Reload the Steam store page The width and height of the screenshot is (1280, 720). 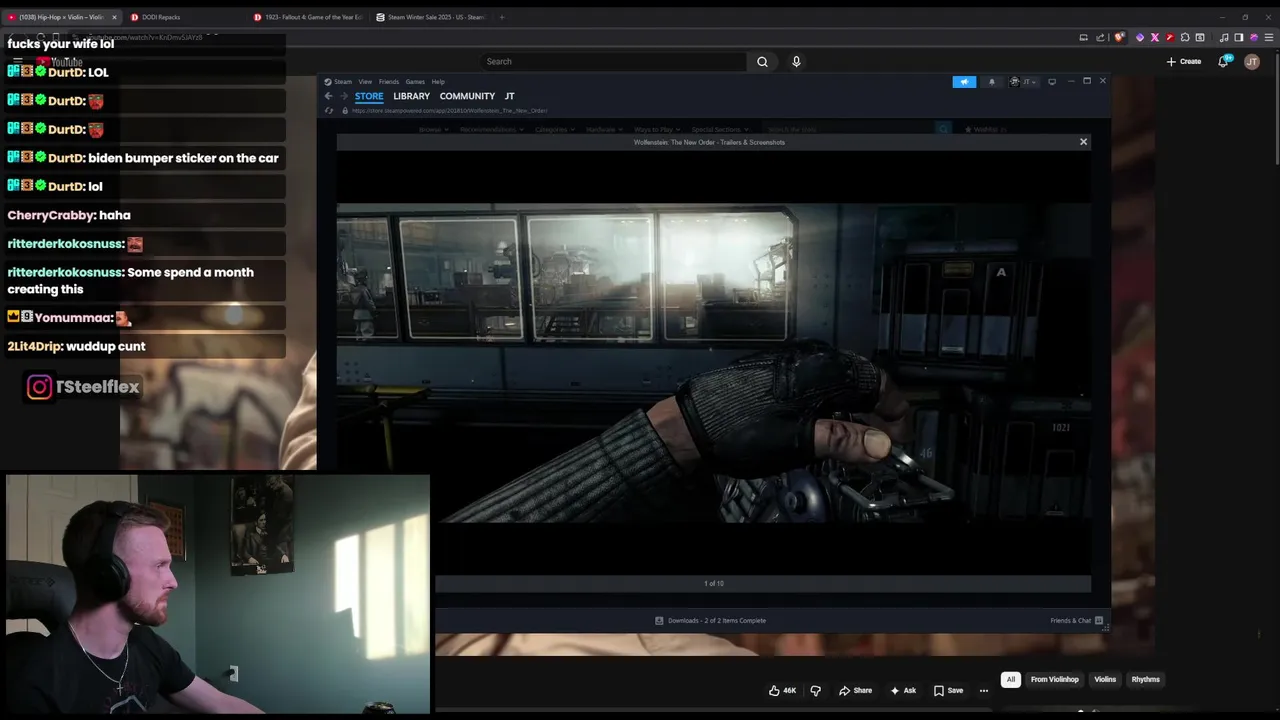click(329, 111)
